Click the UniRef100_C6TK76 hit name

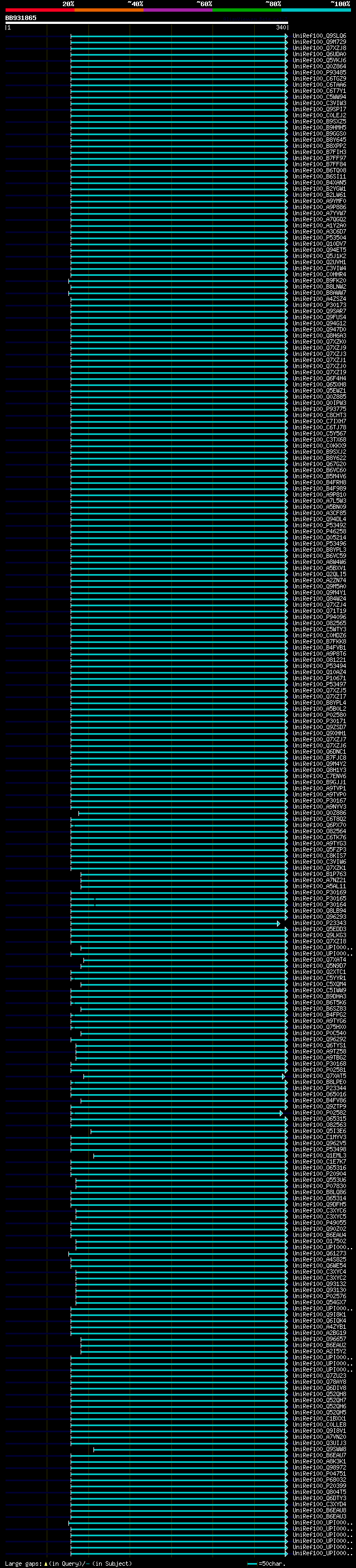click(x=319, y=838)
